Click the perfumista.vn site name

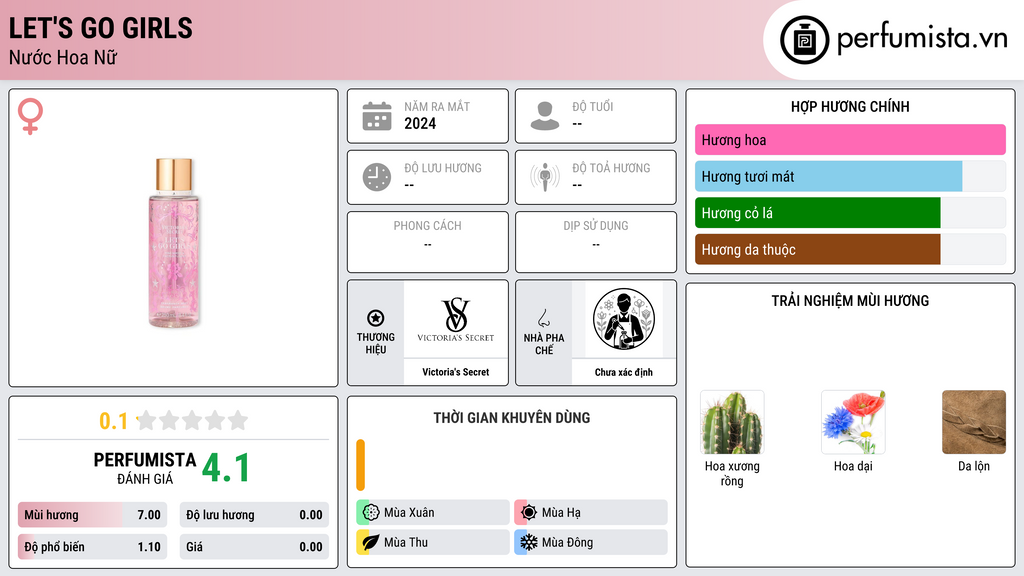922,39
